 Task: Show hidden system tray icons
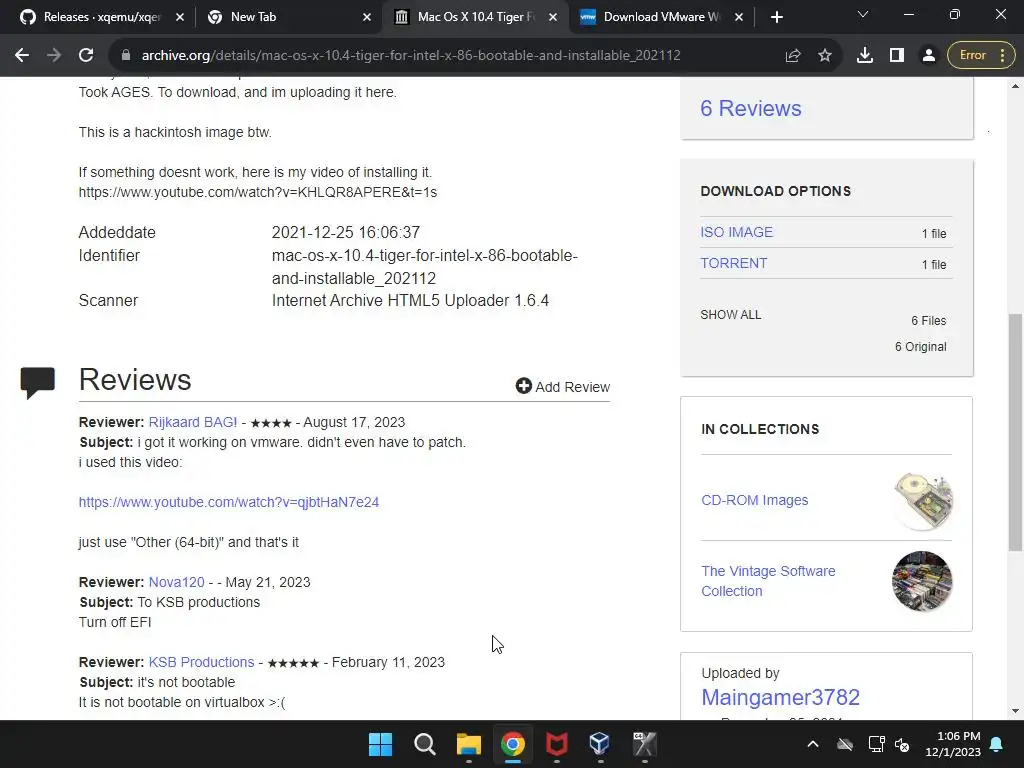point(813,744)
